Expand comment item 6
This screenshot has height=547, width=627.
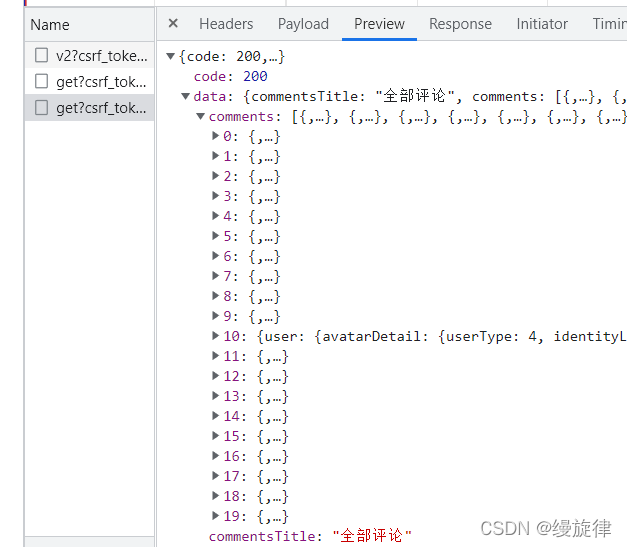click(x=216, y=256)
